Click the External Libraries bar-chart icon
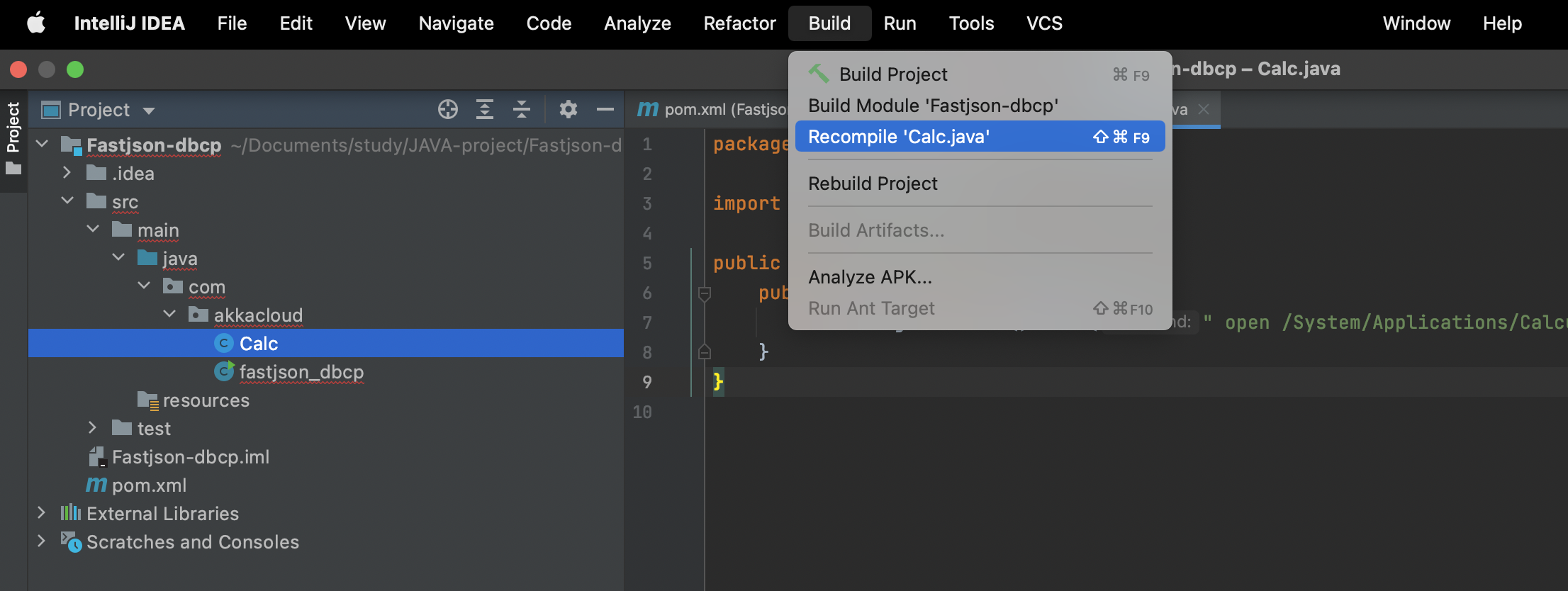Viewport: 1568px width, 591px height. [71, 513]
